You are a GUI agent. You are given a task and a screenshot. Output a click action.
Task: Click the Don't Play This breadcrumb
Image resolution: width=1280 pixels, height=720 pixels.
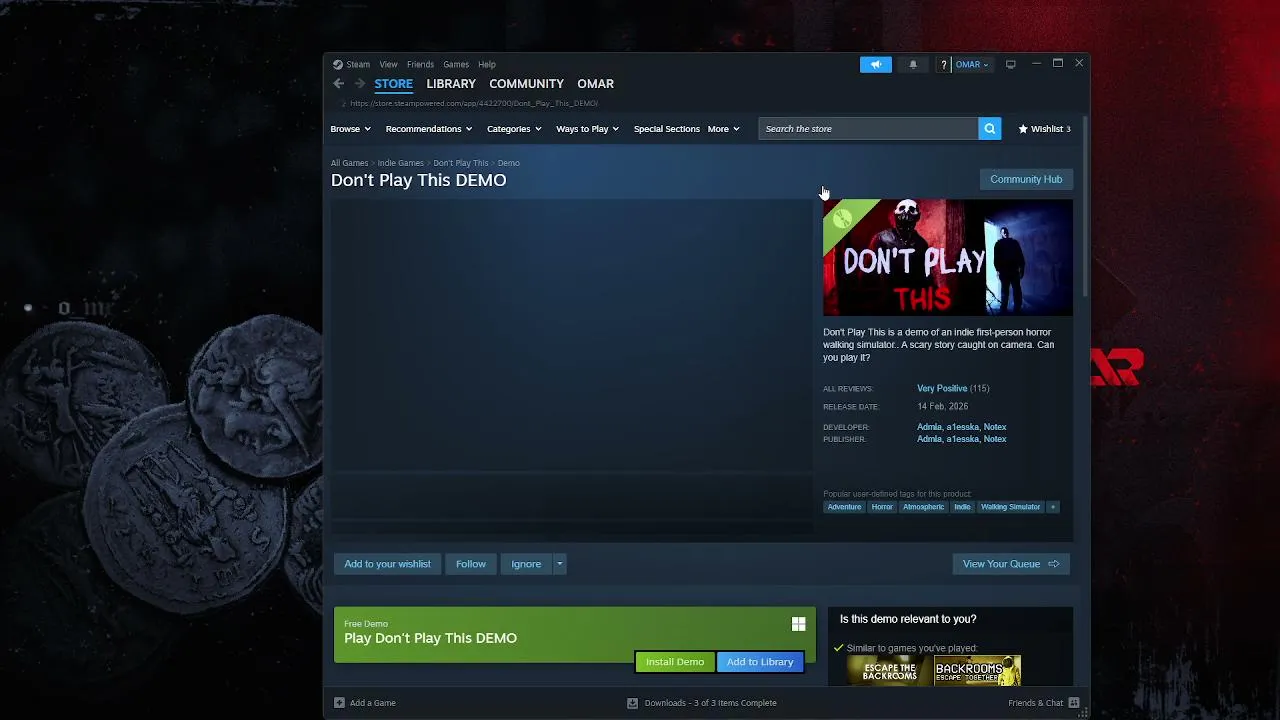(x=461, y=163)
